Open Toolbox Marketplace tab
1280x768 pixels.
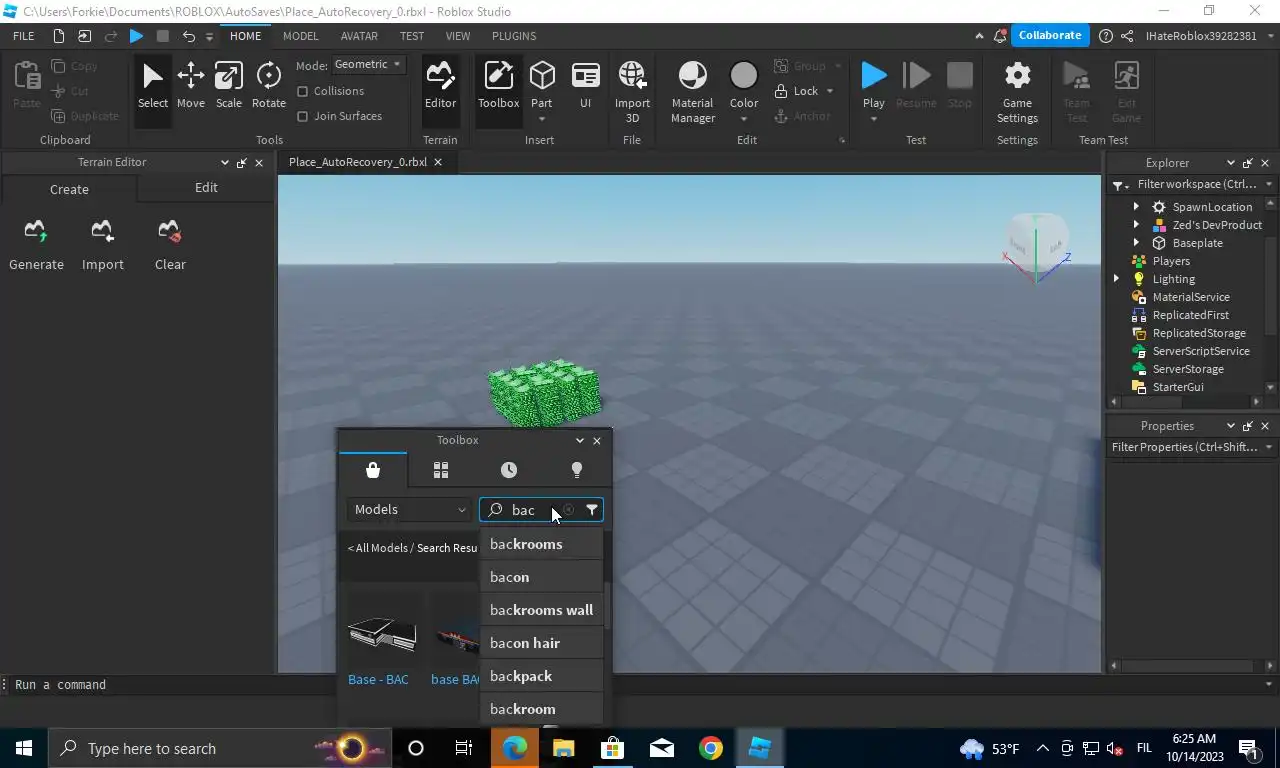coord(373,470)
